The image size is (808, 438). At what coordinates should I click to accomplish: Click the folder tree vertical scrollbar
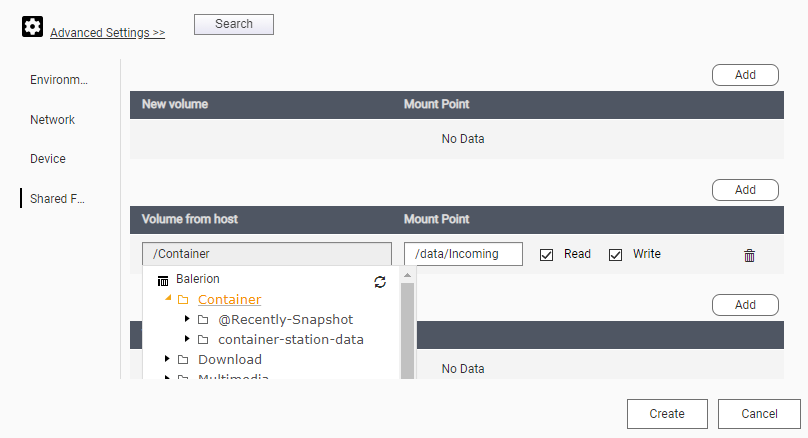pyautogui.click(x=407, y=330)
